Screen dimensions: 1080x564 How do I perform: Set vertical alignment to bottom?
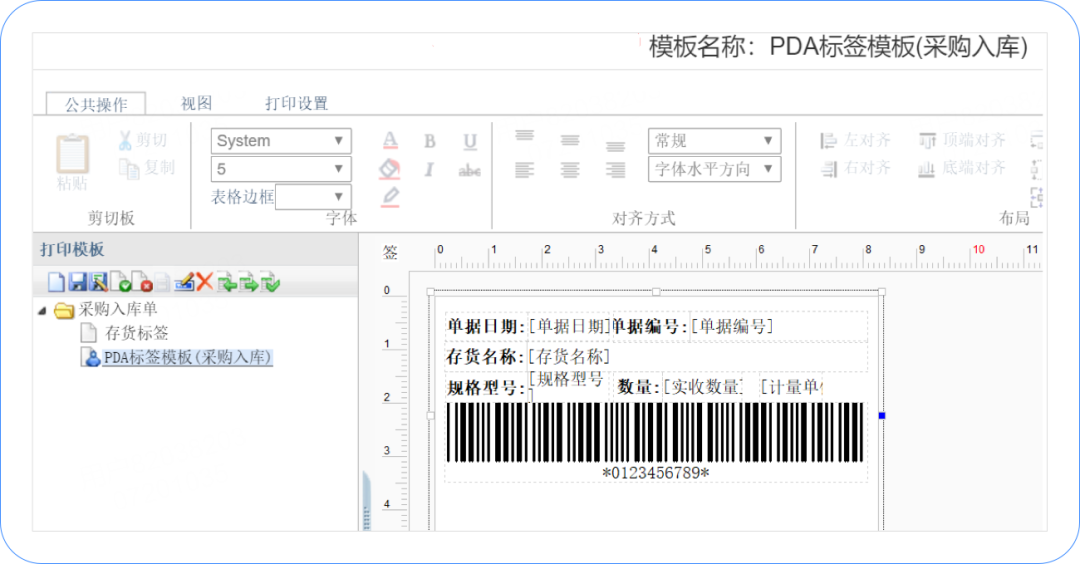pos(616,146)
